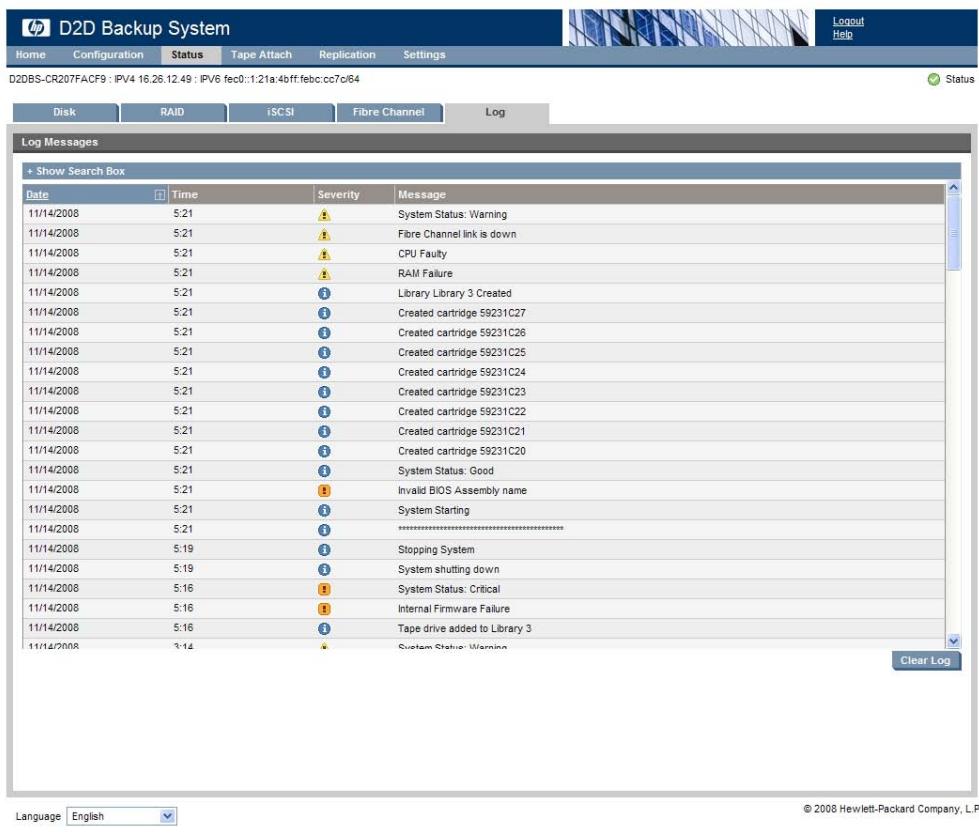Click info icon for cartridge 59231C22
Screen dimensions: 979x834
324,412
